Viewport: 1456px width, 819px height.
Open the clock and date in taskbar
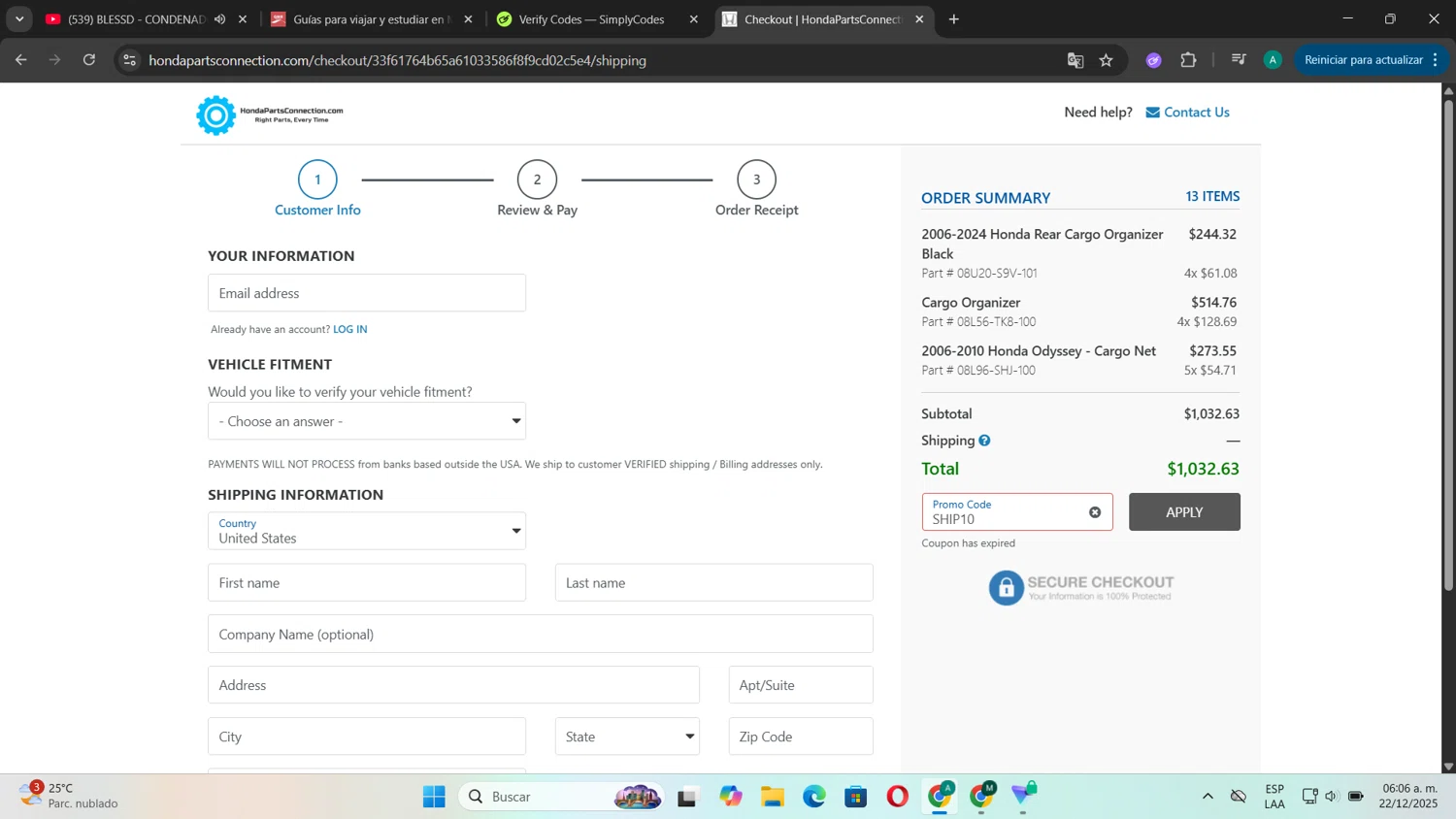tap(1409, 796)
